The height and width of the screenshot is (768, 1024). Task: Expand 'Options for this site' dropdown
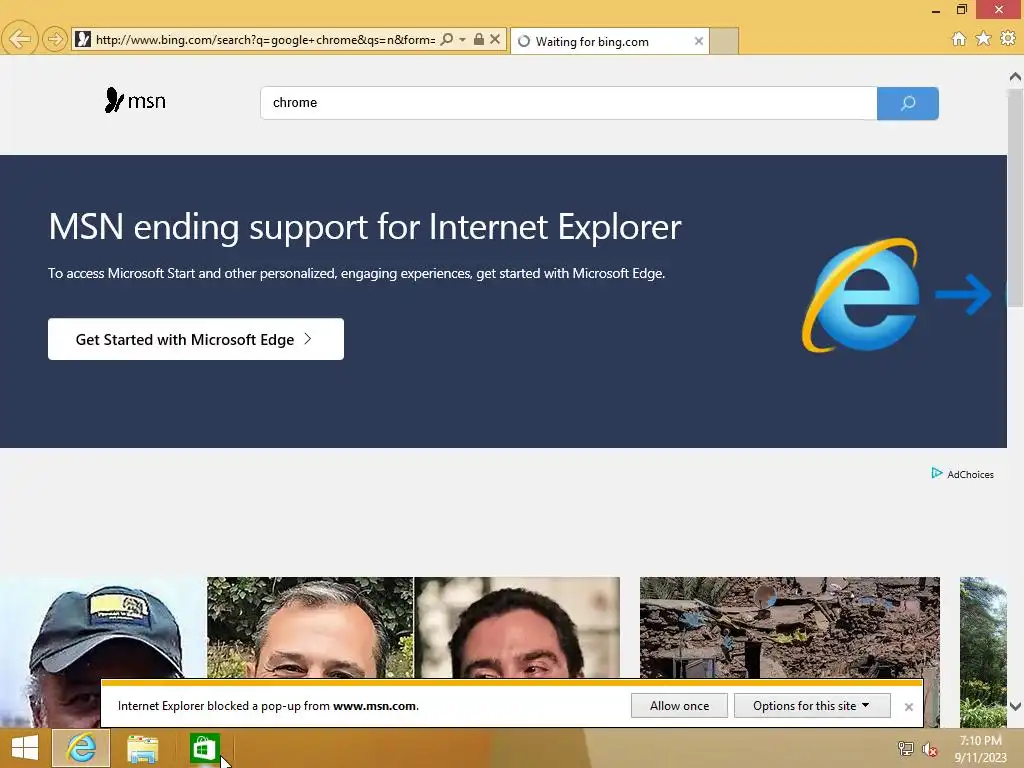[x=812, y=706]
